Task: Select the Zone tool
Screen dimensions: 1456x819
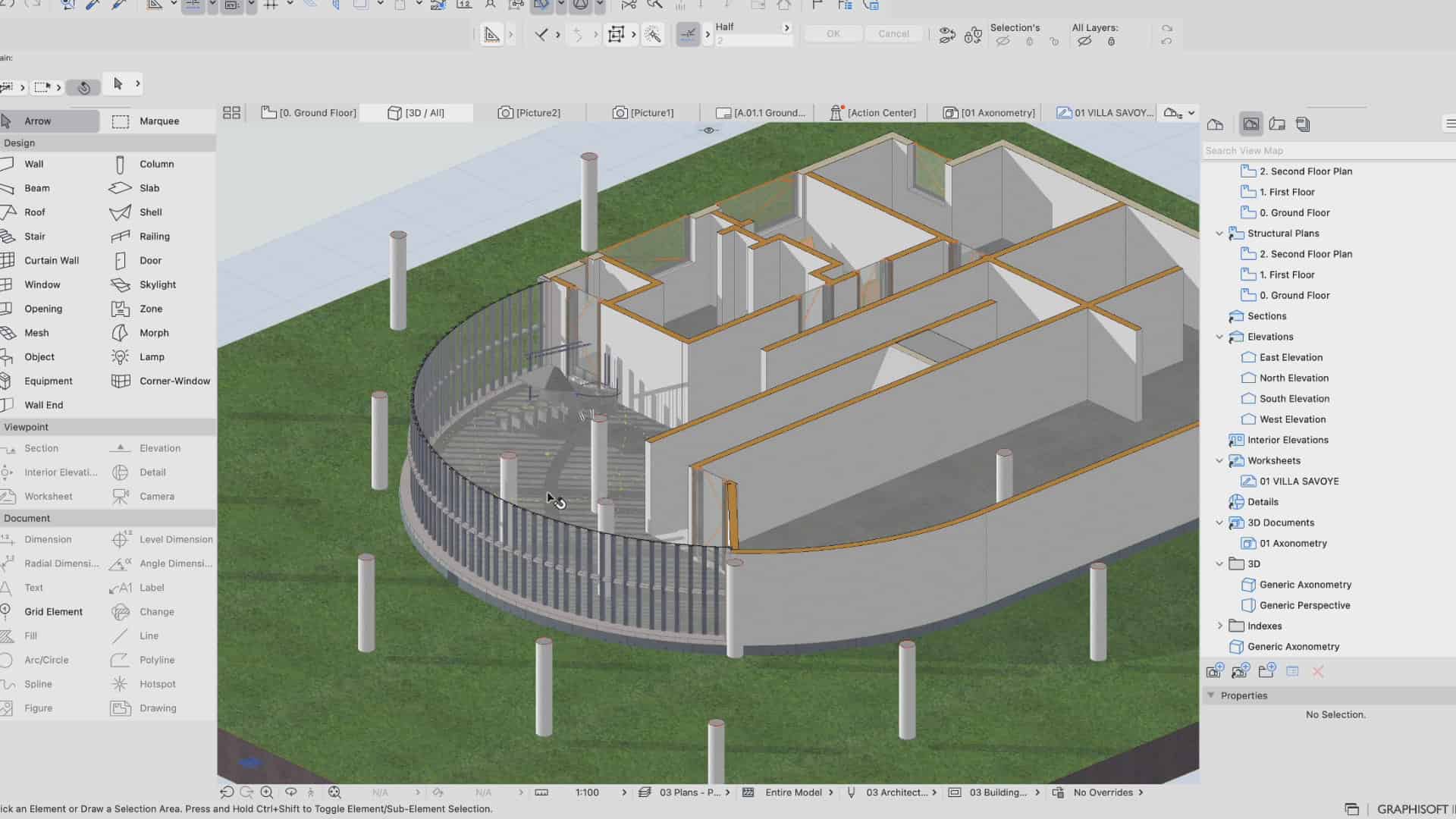Action: click(x=150, y=309)
